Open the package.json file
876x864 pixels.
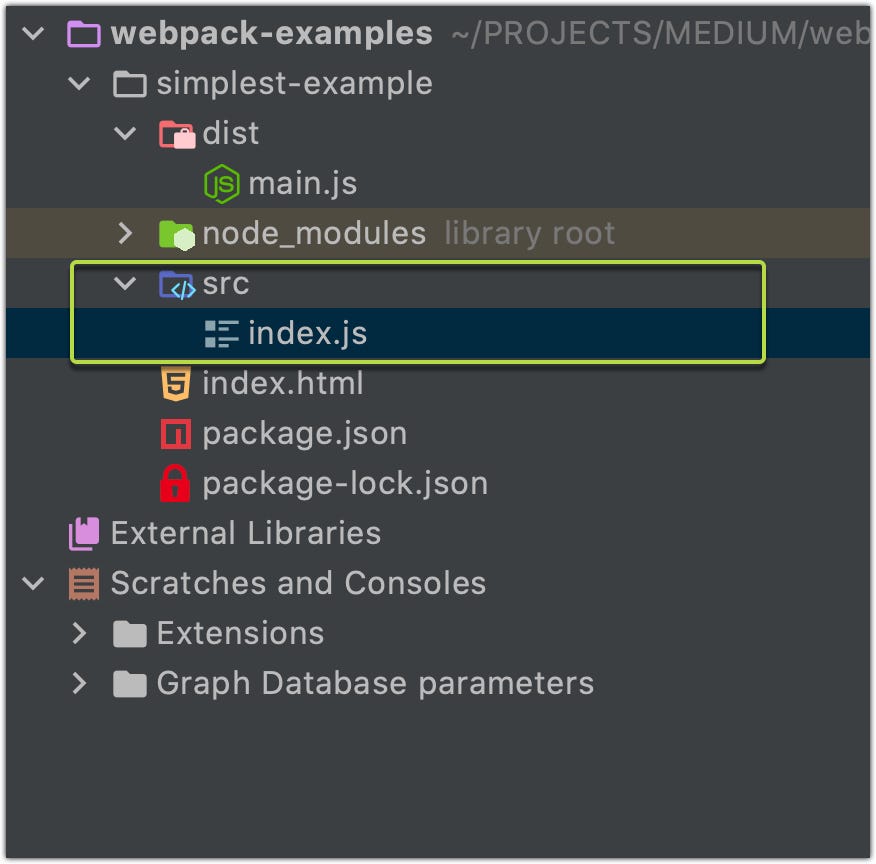[x=303, y=433]
